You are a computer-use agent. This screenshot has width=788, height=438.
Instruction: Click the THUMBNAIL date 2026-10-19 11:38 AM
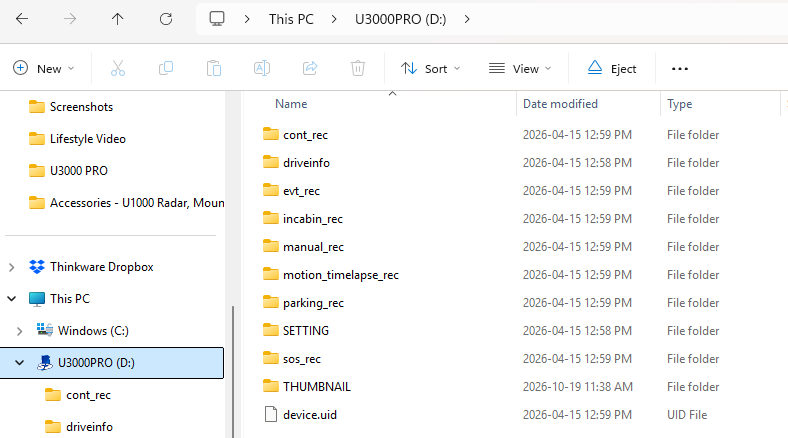coord(577,387)
